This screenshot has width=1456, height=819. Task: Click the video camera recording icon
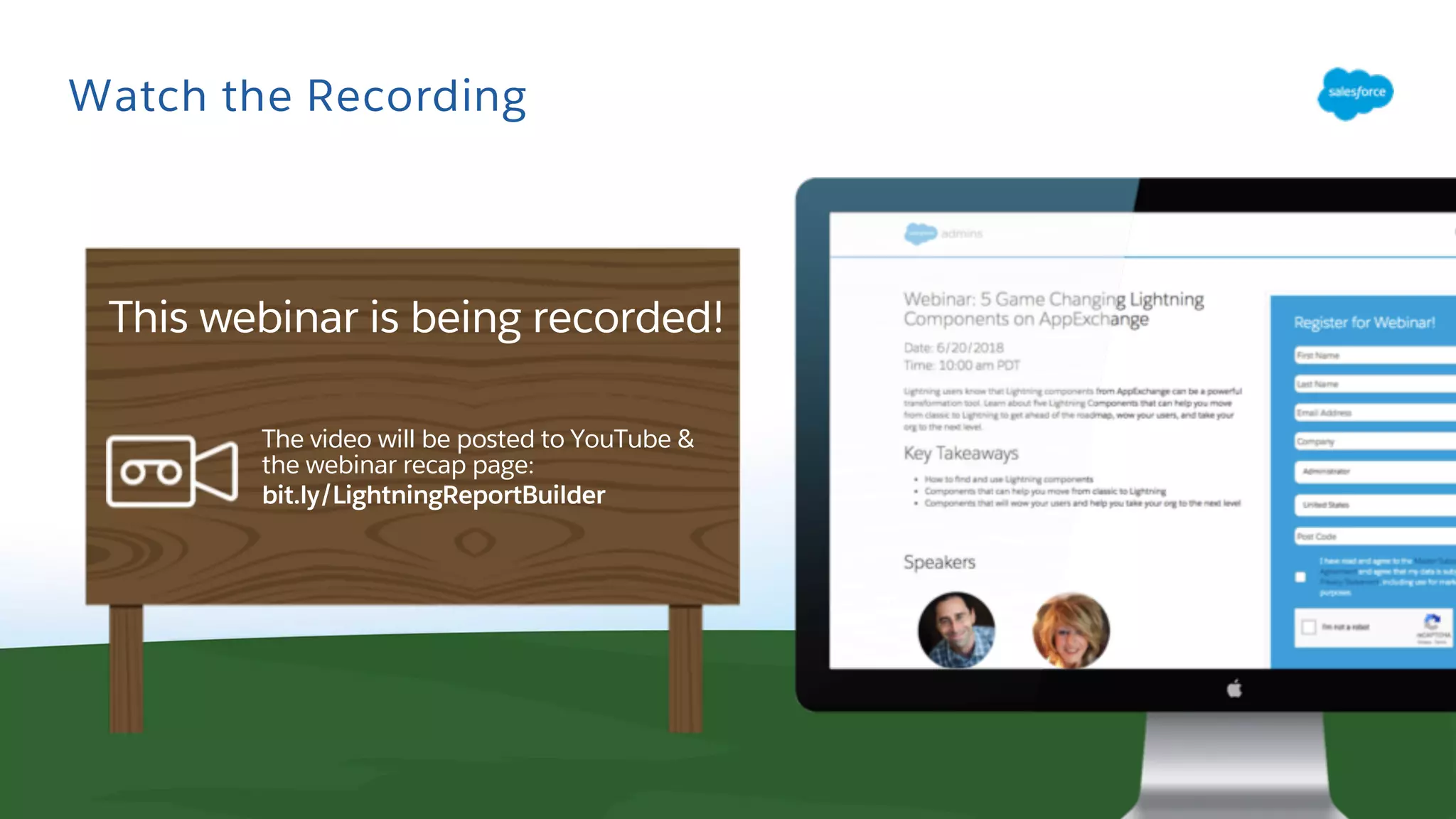pyautogui.click(x=172, y=471)
